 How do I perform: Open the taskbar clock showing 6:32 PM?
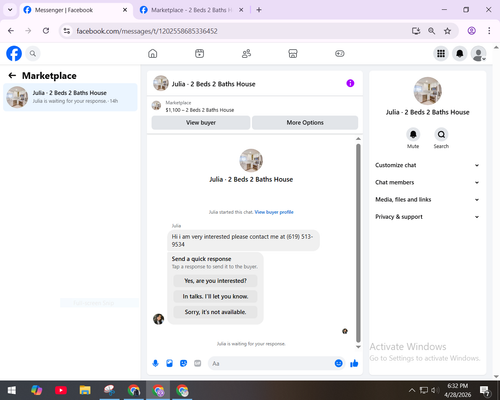point(458,390)
